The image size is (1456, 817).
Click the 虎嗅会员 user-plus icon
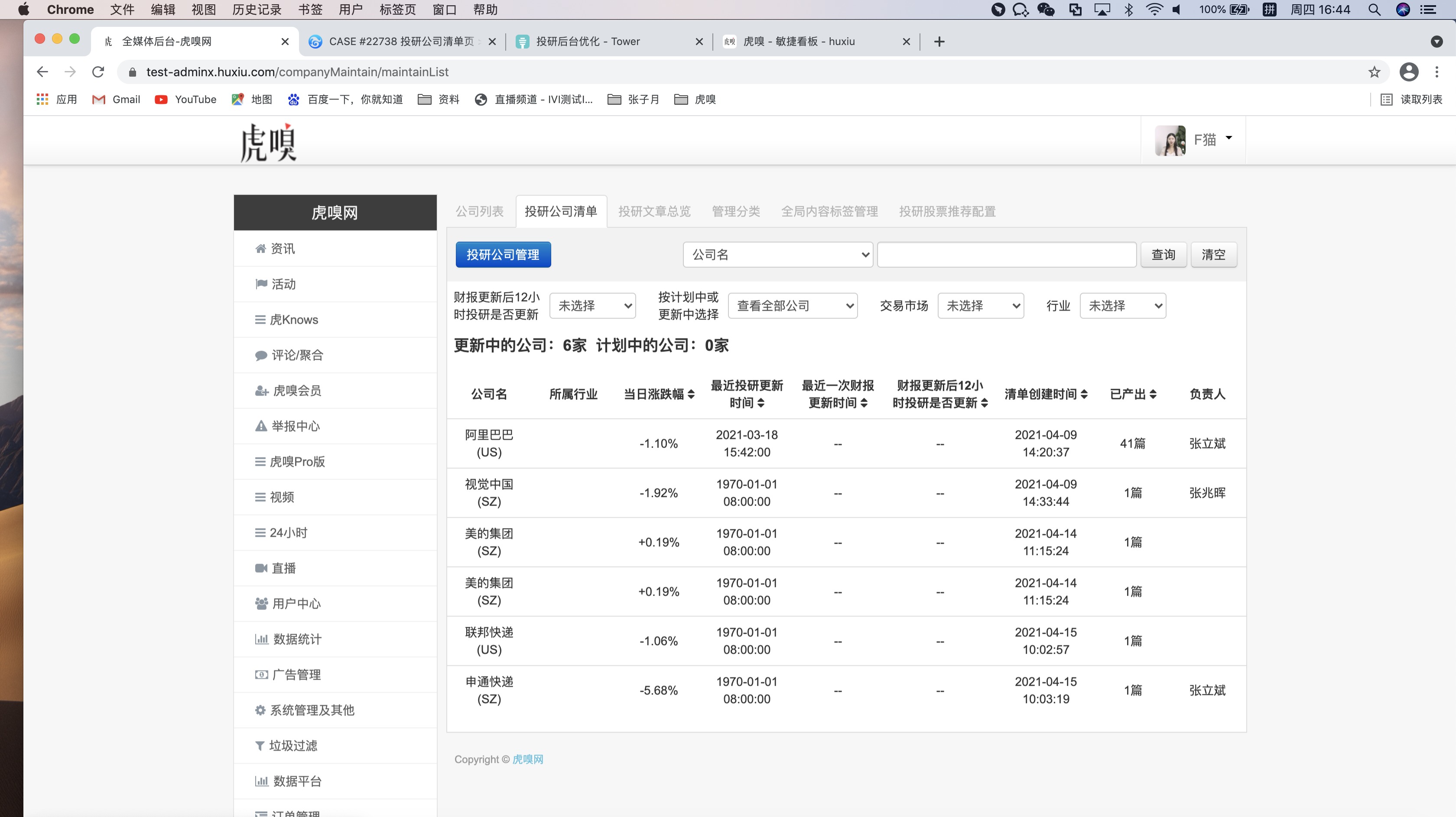pos(261,390)
